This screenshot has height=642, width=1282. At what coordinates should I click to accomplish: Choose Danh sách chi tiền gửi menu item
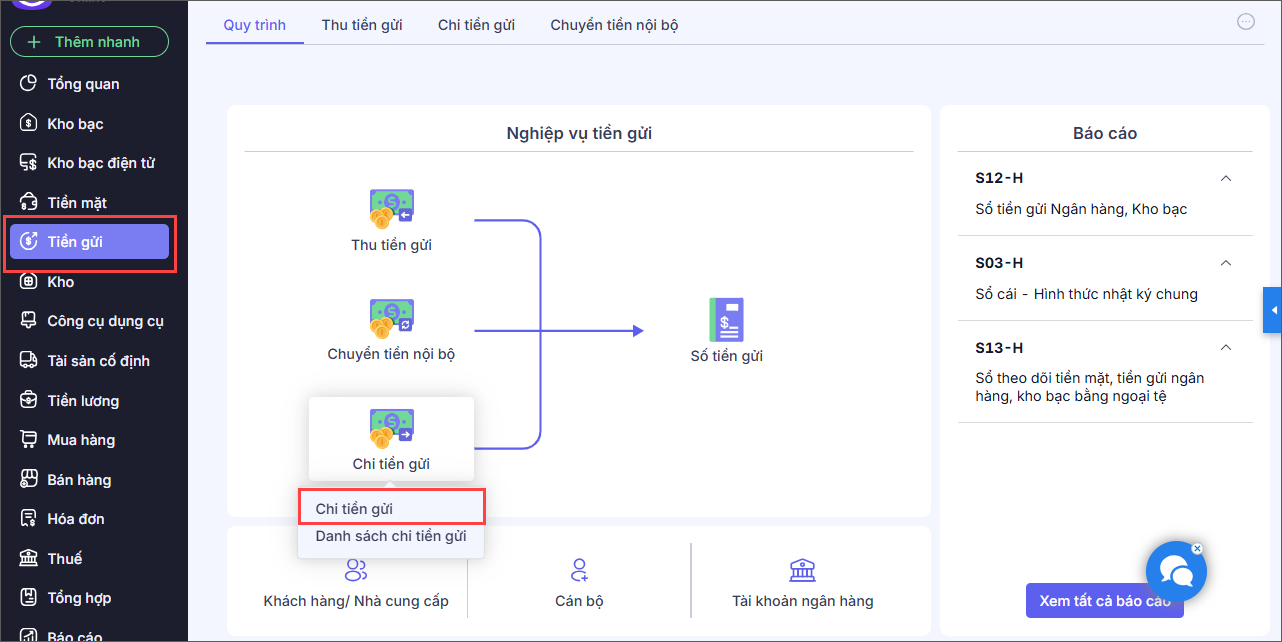pyautogui.click(x=391, y=536)
